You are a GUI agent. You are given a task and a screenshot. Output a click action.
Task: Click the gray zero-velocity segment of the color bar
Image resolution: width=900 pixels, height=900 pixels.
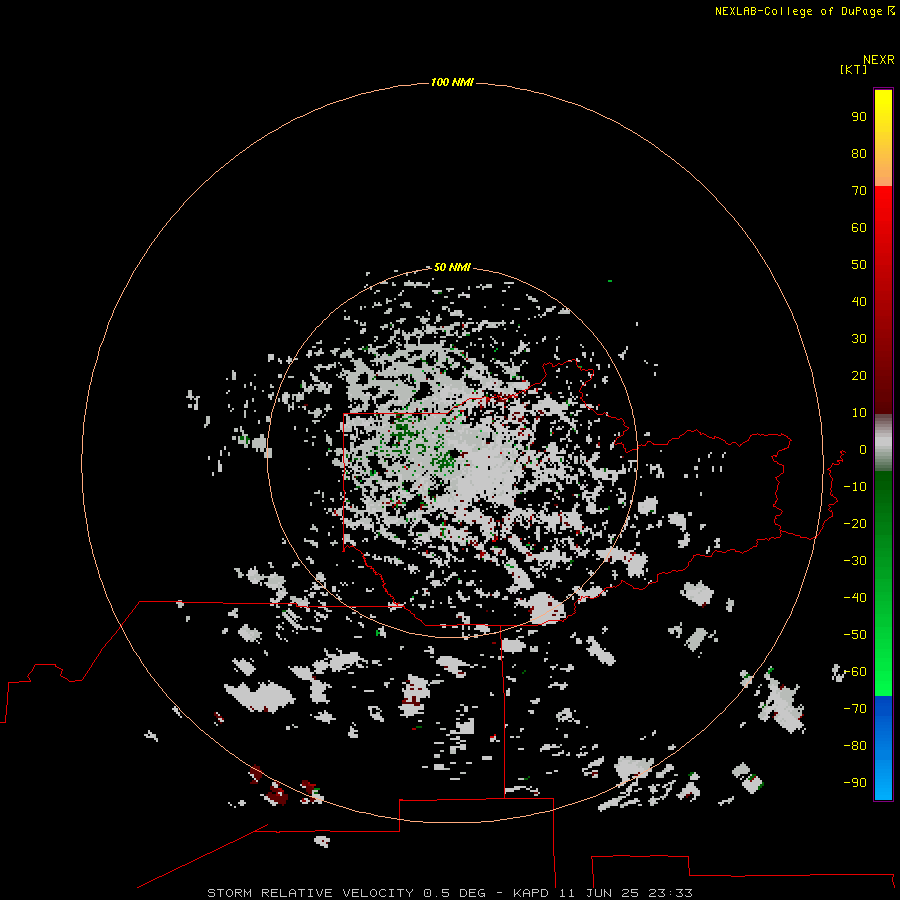click(883, 443)
